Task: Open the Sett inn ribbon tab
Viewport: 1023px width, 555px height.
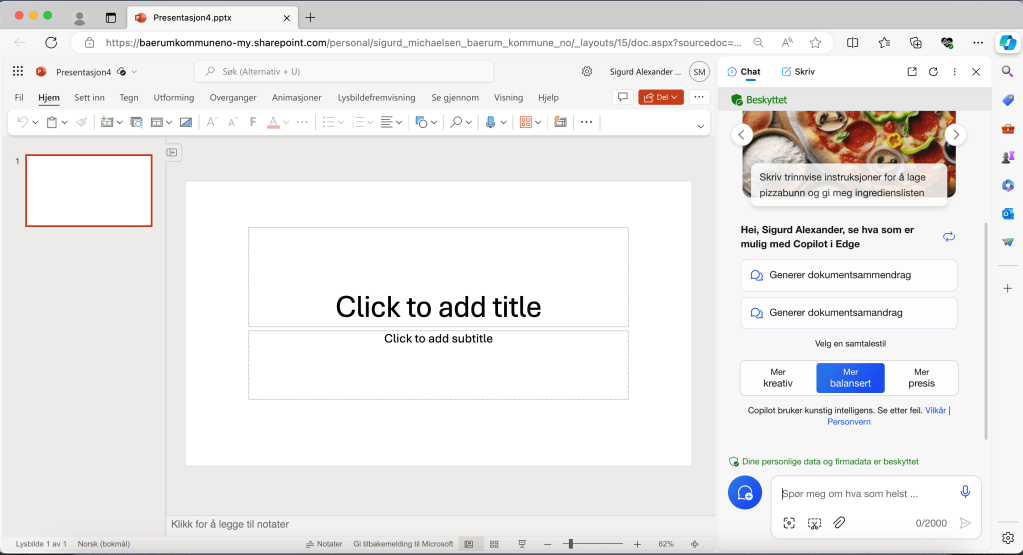Action: click(x=89, y=98)
